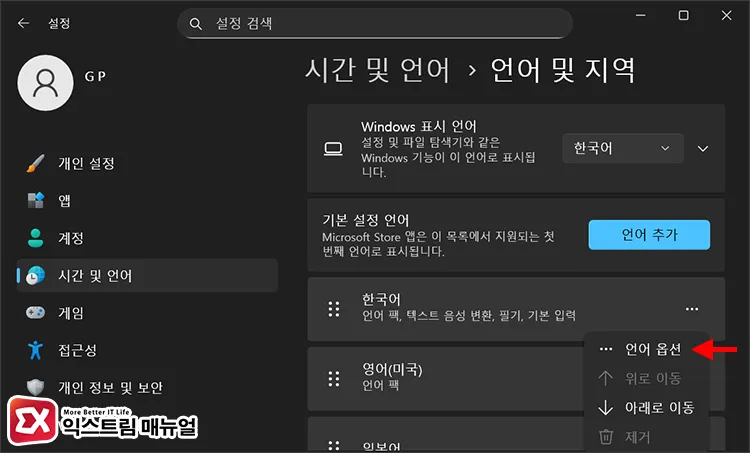Click the 언어 추가 button
750x453 pixels.
pyautogui.click(x=649, y=235)
